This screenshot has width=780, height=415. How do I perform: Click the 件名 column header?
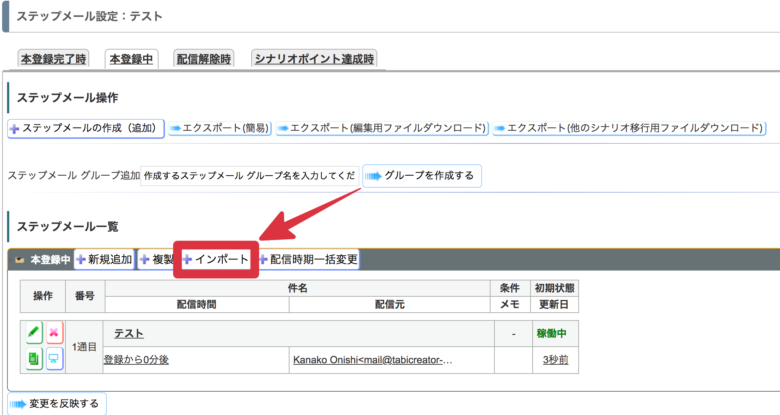tap(297, 288)
